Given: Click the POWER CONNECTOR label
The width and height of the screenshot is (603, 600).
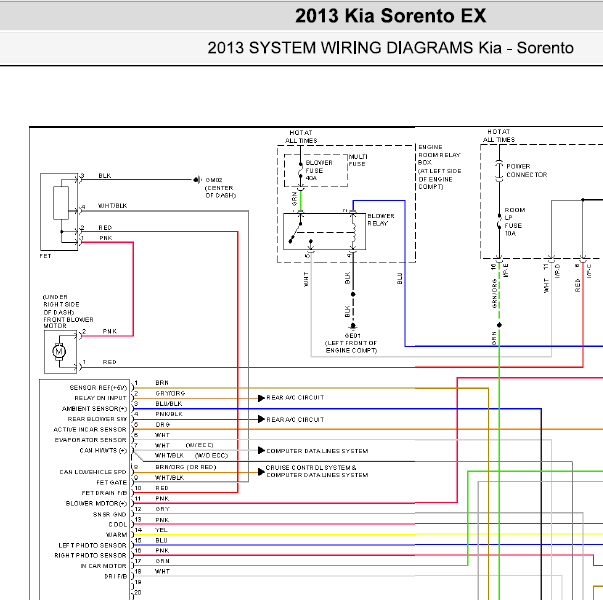Looking at the screenshot, I should (x=526, y=170).
